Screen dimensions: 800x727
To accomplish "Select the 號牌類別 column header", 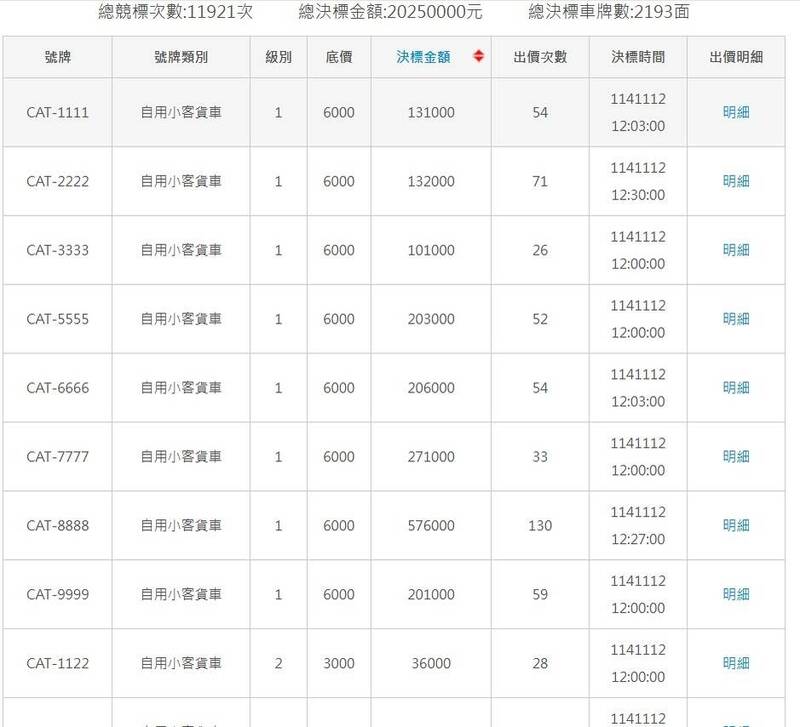I will click(x=181, y=57).
